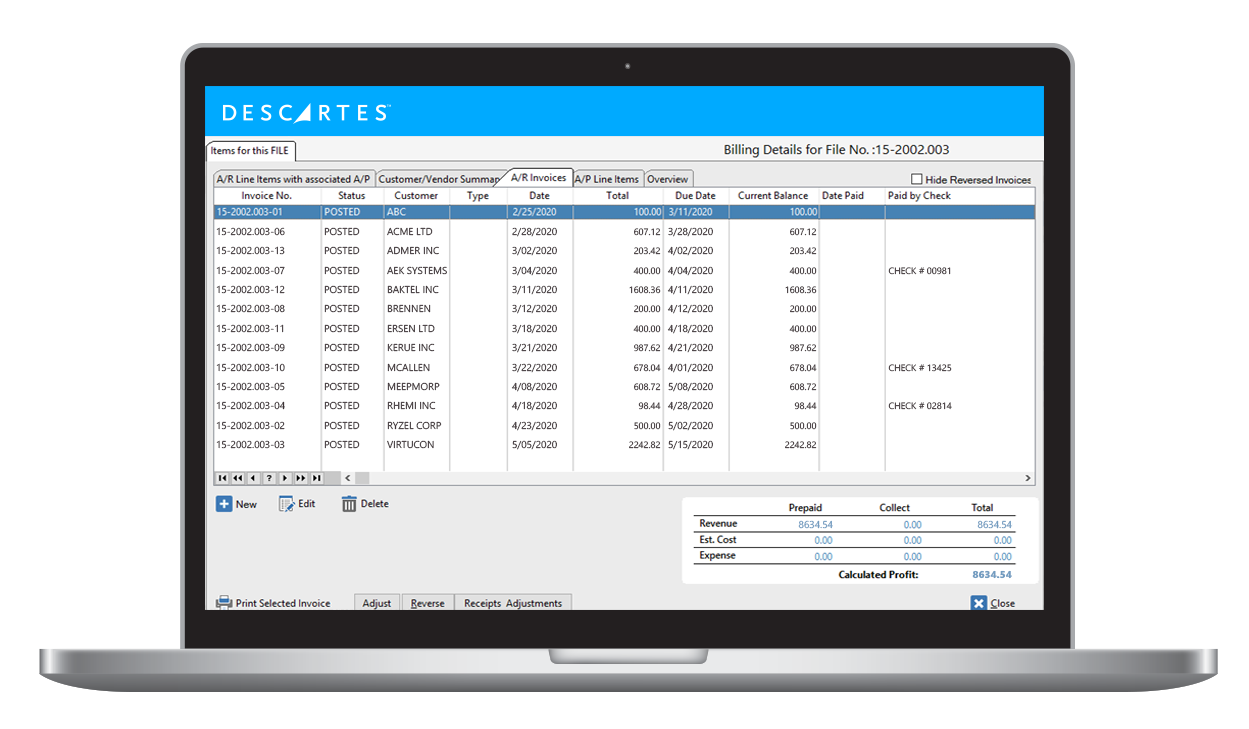The width and height of the screenshot is (1249, 729).
Task: Click the Delete trash can icon
Action: pyautogui.click(x=349, y=504)
